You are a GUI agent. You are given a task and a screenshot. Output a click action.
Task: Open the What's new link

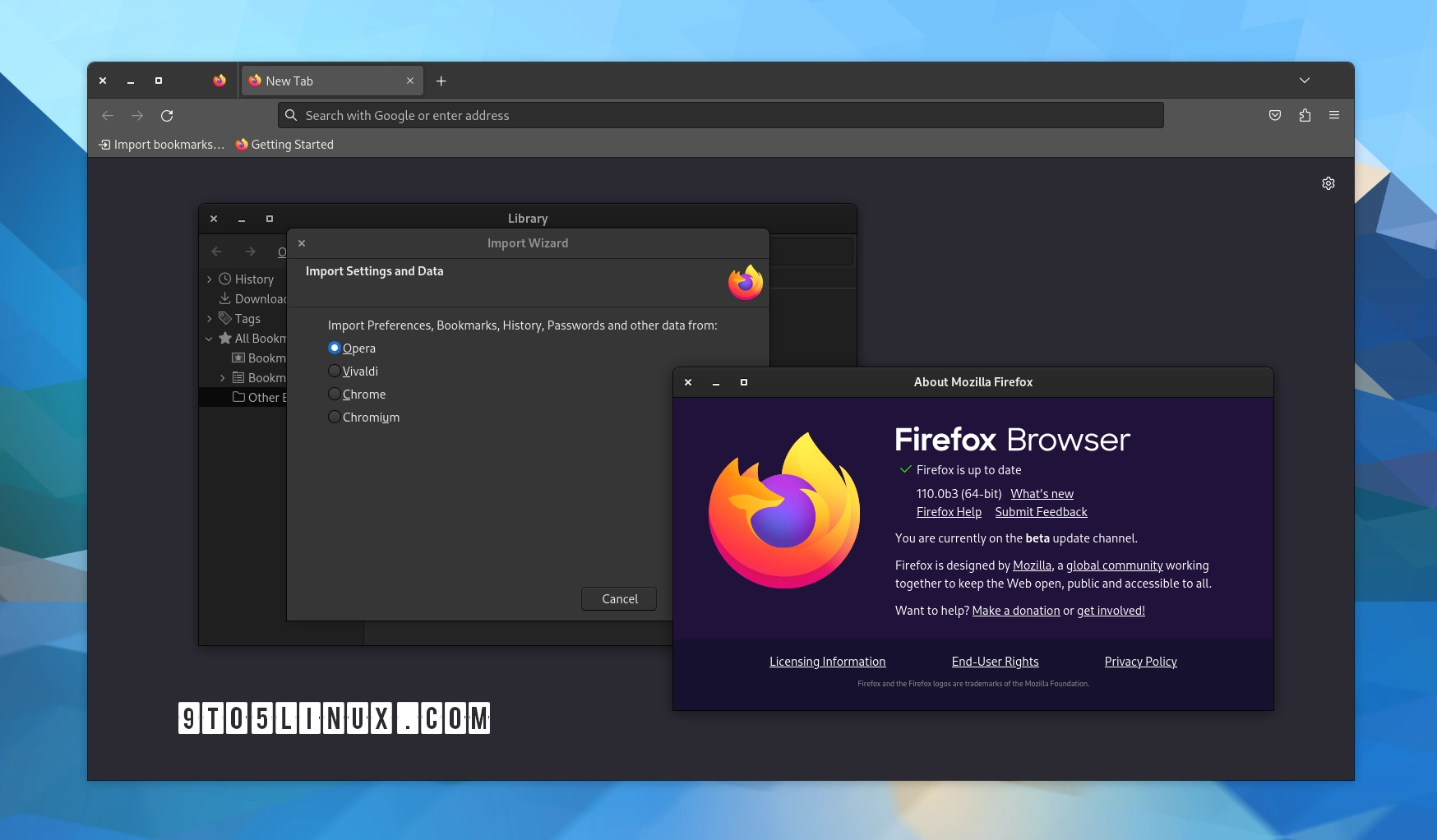point(1042,493)
